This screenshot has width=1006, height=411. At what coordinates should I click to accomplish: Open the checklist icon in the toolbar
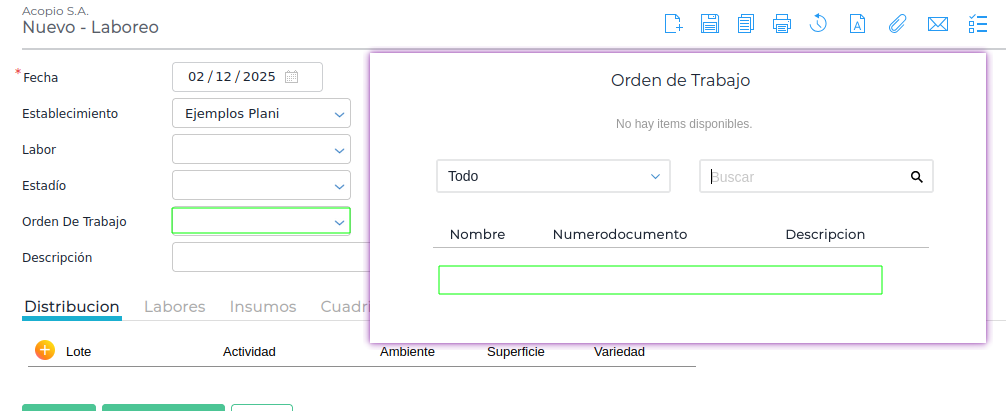point(978,25)
